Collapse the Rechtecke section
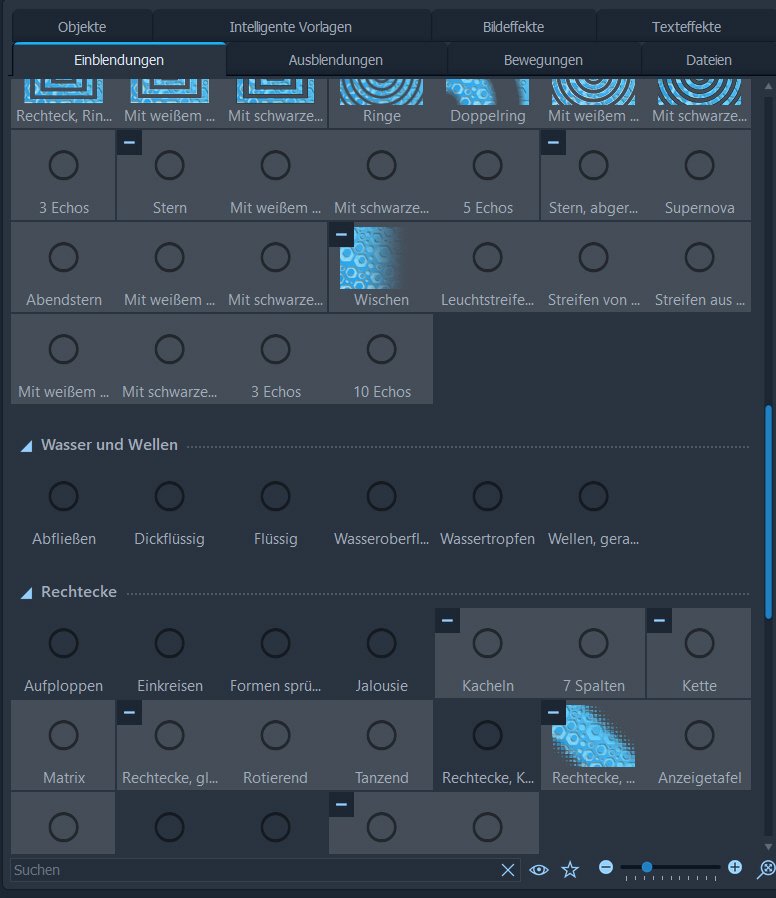This screenshot has width=776, height=898. [x=27, y=593]
